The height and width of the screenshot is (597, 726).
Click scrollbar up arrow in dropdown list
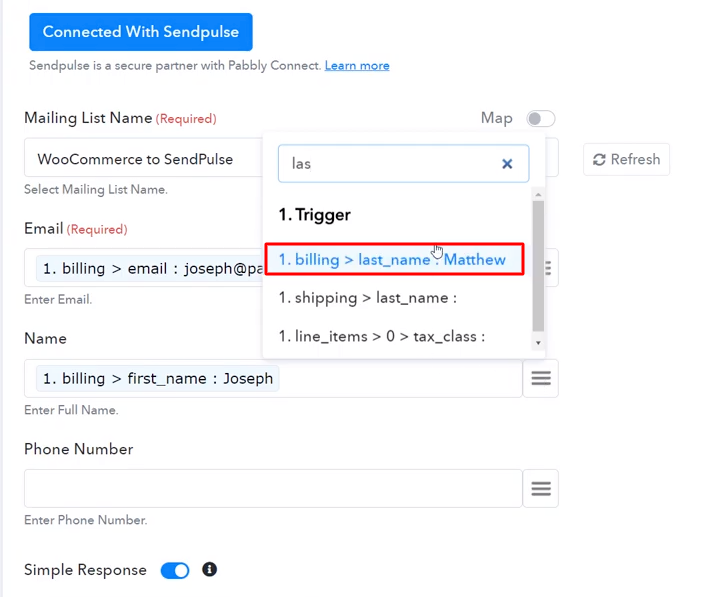pos(538,195)
